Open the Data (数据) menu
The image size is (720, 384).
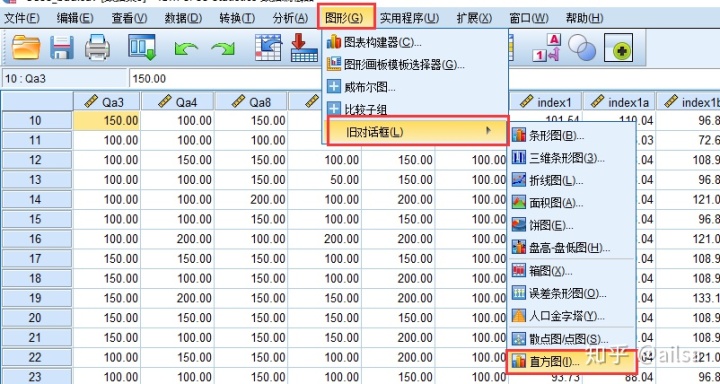pos(183,18)
